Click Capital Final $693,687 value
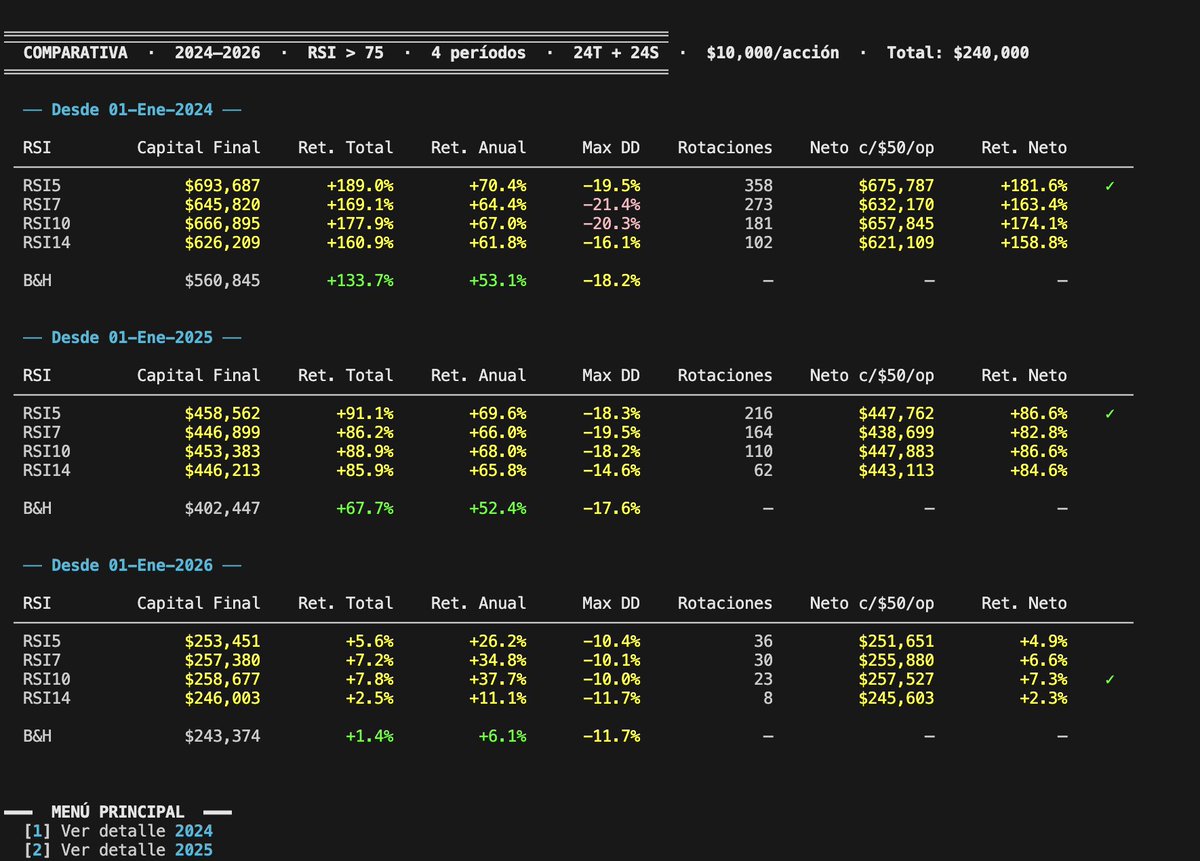This screenshot has height=861, width=1200. click(x=222, y=186)
